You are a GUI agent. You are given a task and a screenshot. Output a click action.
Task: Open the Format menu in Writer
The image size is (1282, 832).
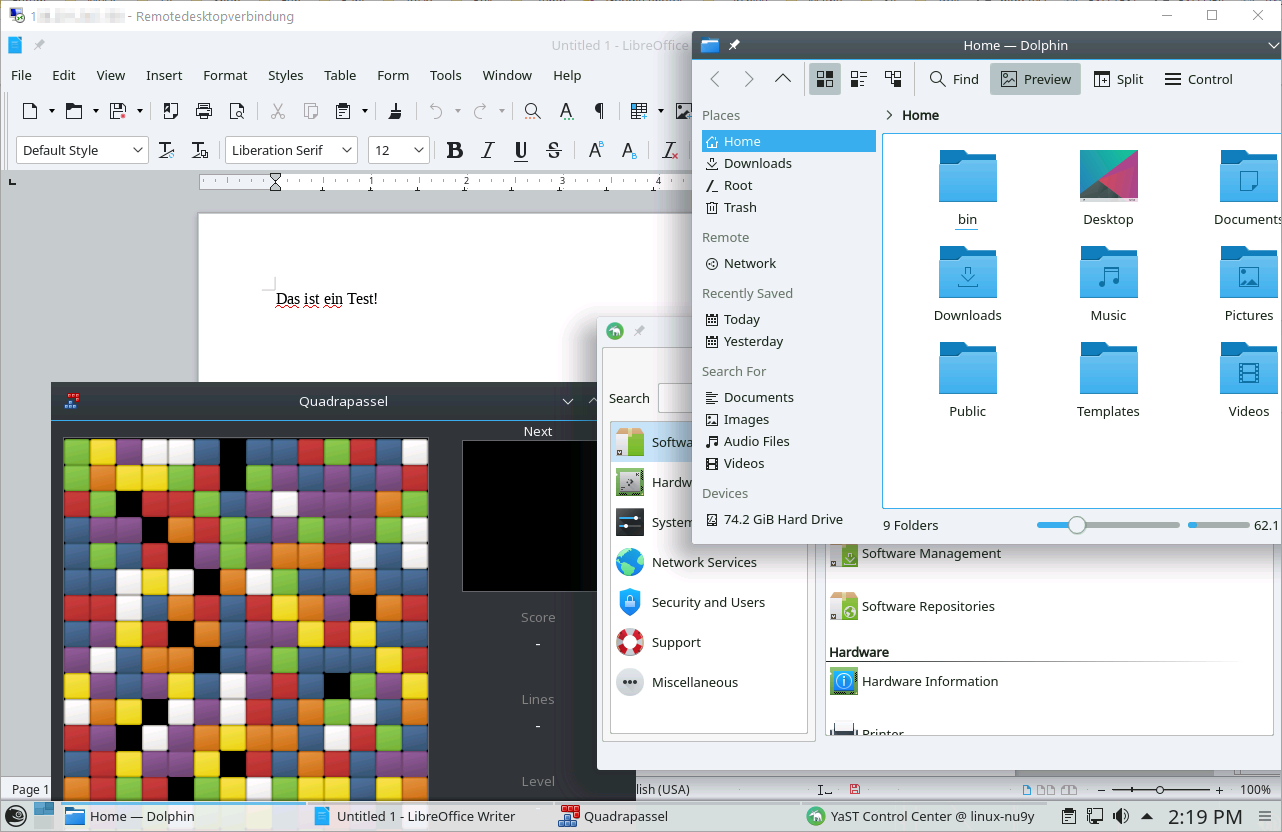(225, 75)
